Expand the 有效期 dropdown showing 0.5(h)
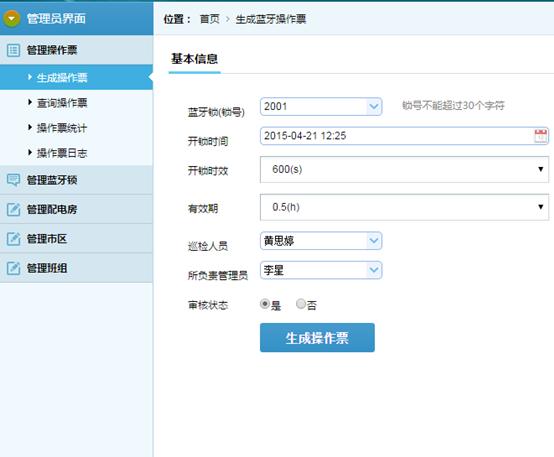 click(404, 207)
